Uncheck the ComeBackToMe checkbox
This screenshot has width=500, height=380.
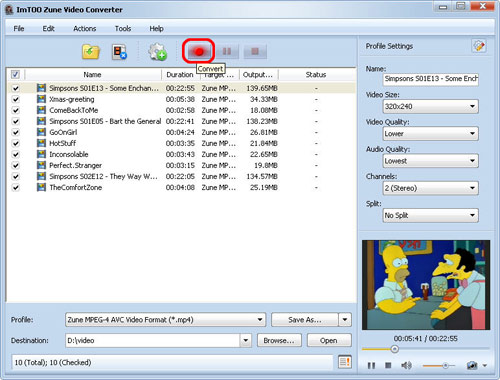[x=15, y=110]
